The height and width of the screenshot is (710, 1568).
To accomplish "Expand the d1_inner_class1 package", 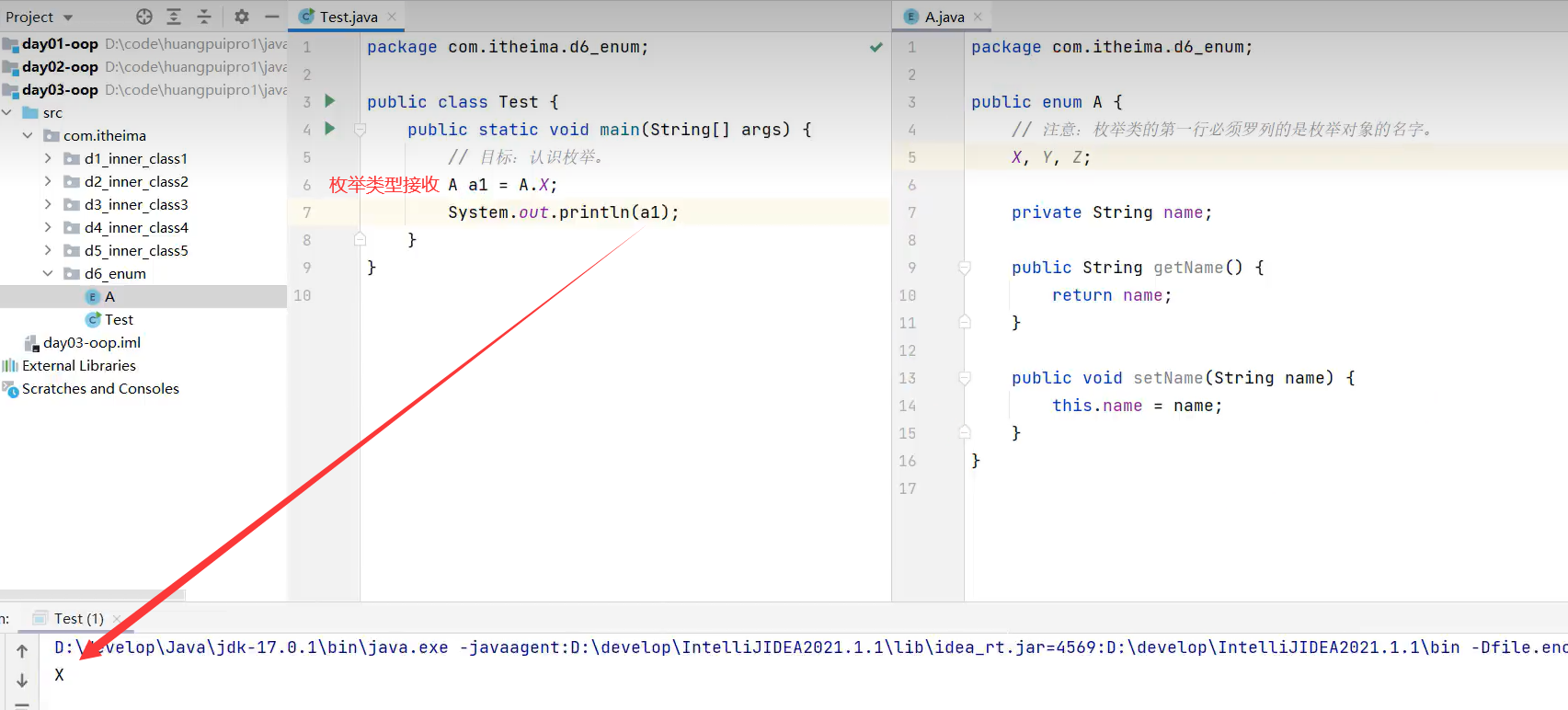I will (48, 158).
